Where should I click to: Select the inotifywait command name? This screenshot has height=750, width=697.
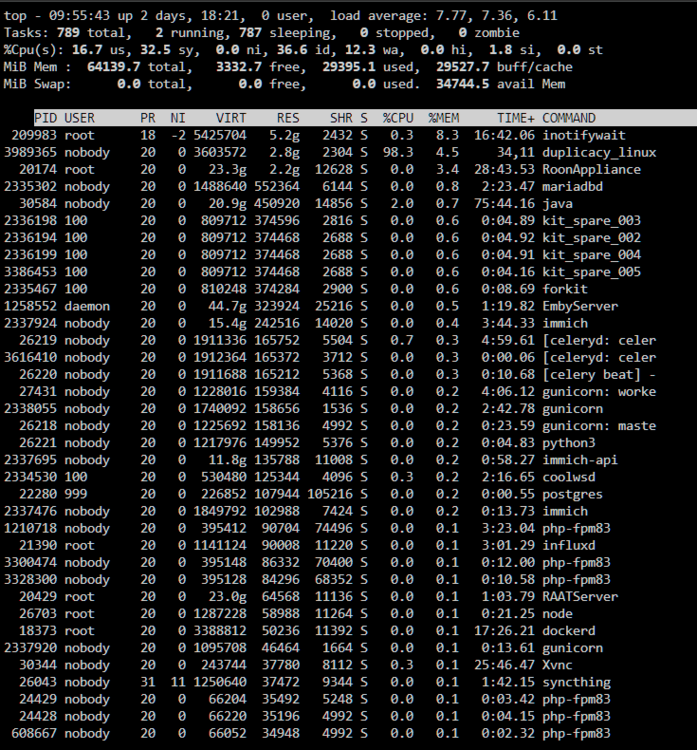(x=584, y=135)
